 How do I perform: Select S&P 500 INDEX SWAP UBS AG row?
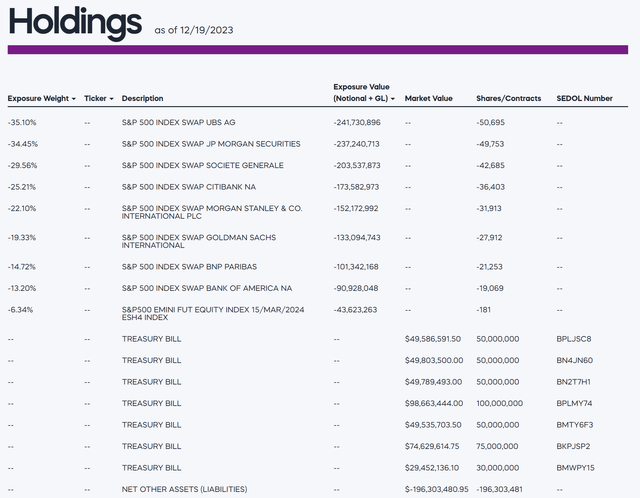318,122
